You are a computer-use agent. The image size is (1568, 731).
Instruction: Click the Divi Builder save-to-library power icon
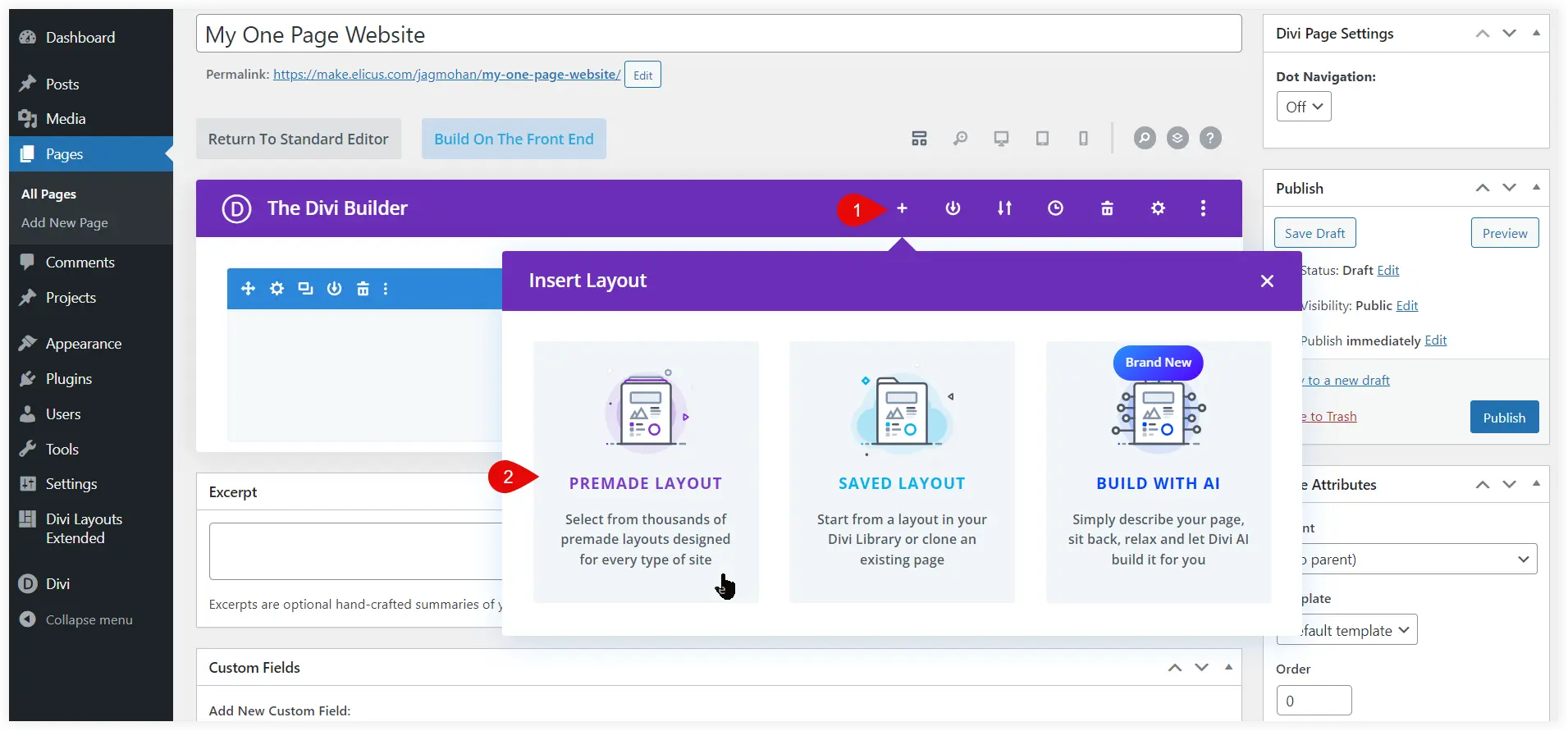[953, 208]
